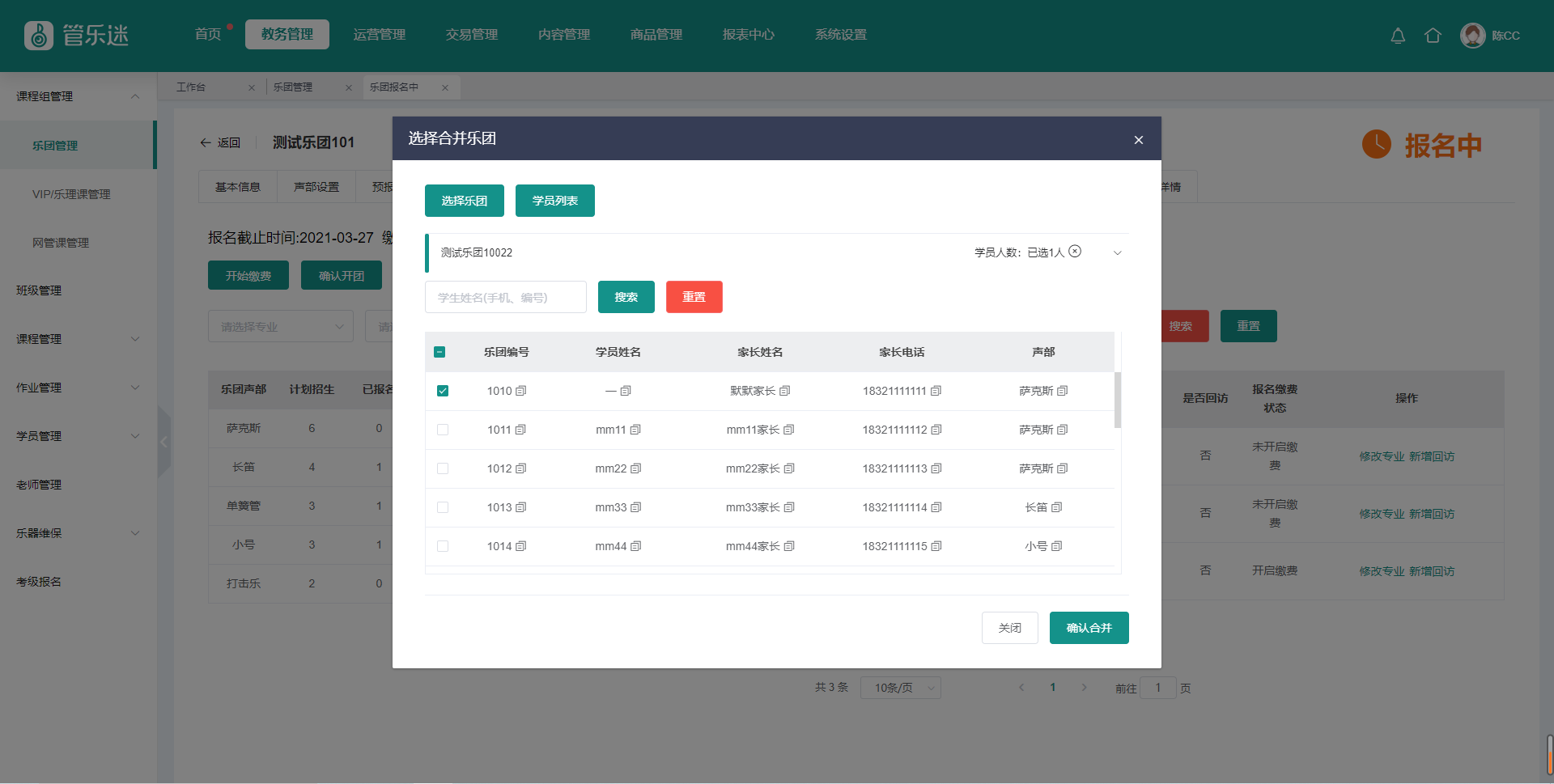This screenshot has width=1554, height=784.
Task: Click copy icon next to 小号 in row 1014
Action: coord(1057,546)
